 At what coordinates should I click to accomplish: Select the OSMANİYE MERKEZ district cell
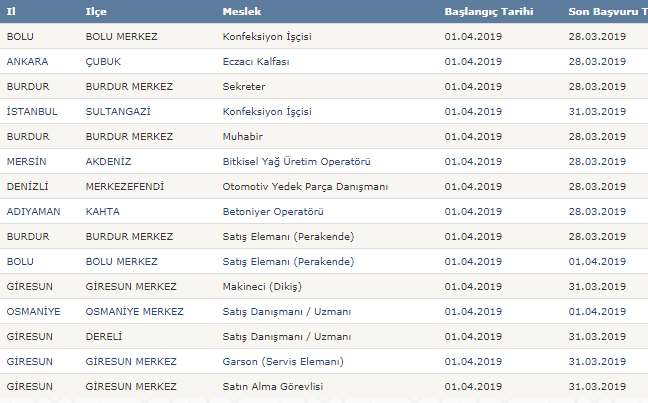pyautogui.click(x=134, y=312)
